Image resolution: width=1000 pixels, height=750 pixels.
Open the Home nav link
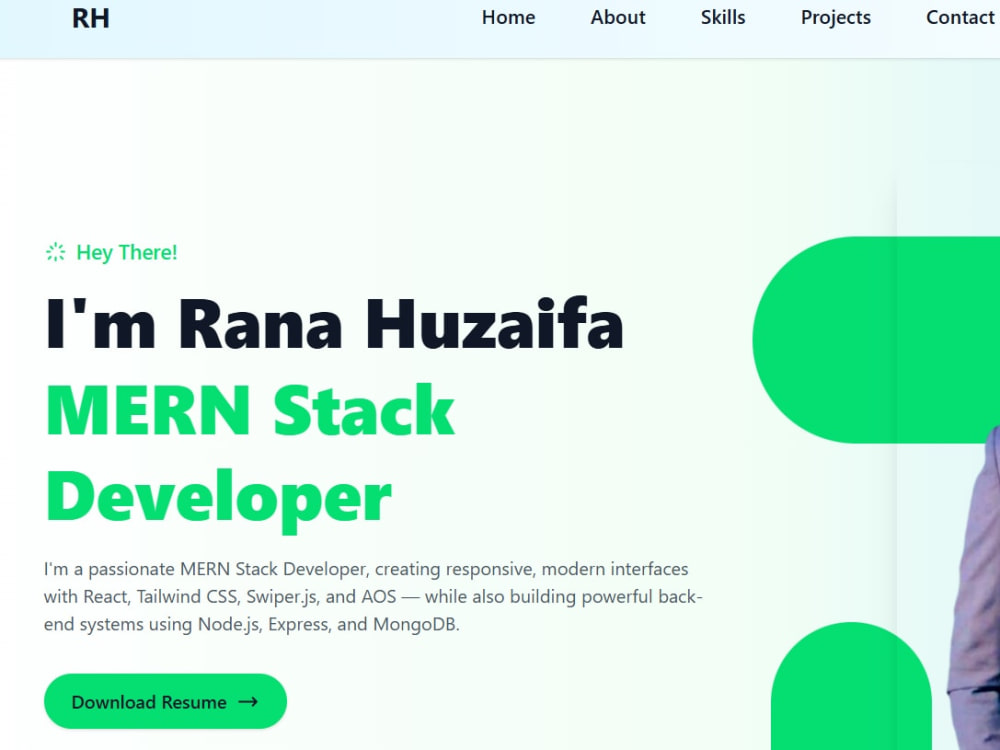click(x=508, y=17)
